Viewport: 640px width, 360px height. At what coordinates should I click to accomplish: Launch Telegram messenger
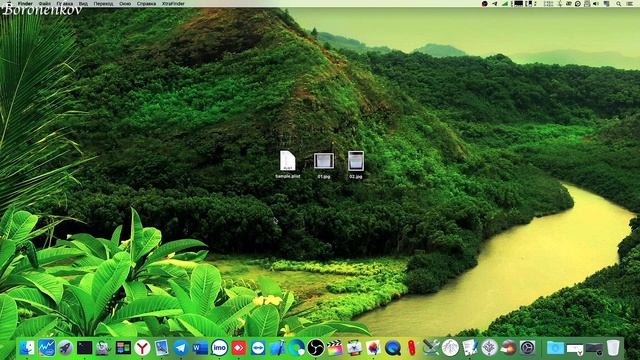point(180,348)
